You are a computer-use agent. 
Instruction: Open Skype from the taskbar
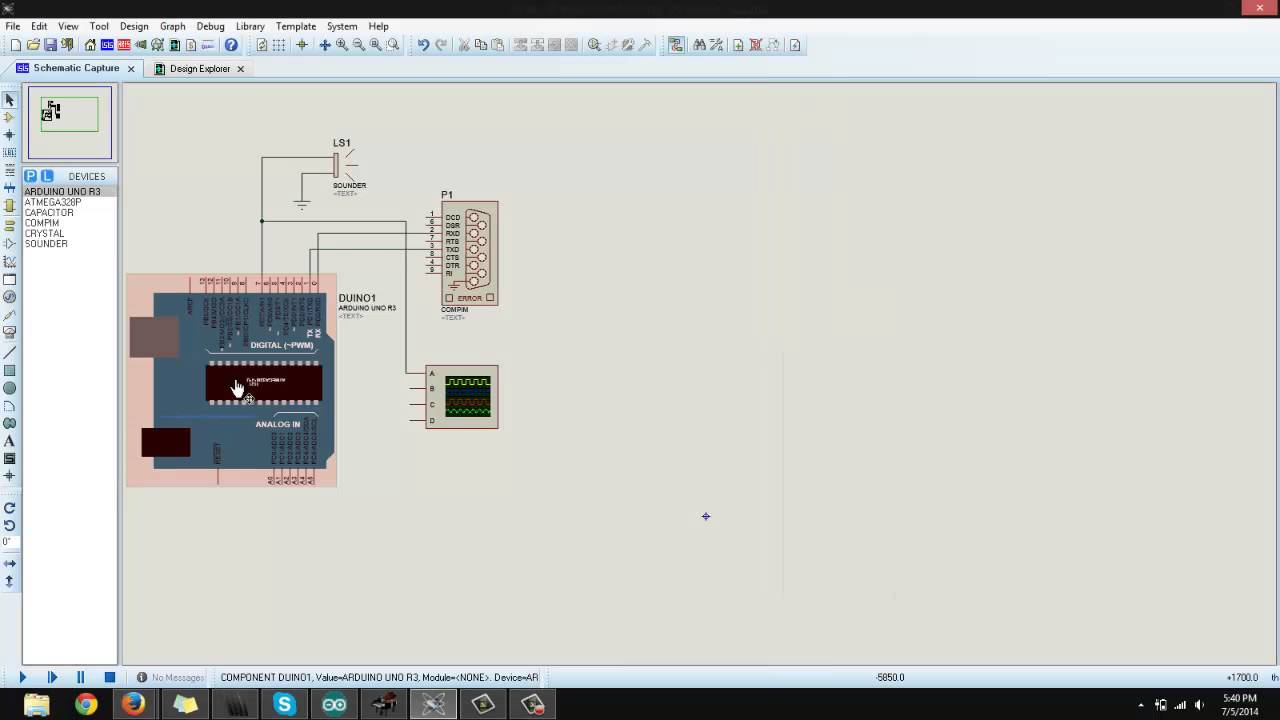[x=285, y=705]
